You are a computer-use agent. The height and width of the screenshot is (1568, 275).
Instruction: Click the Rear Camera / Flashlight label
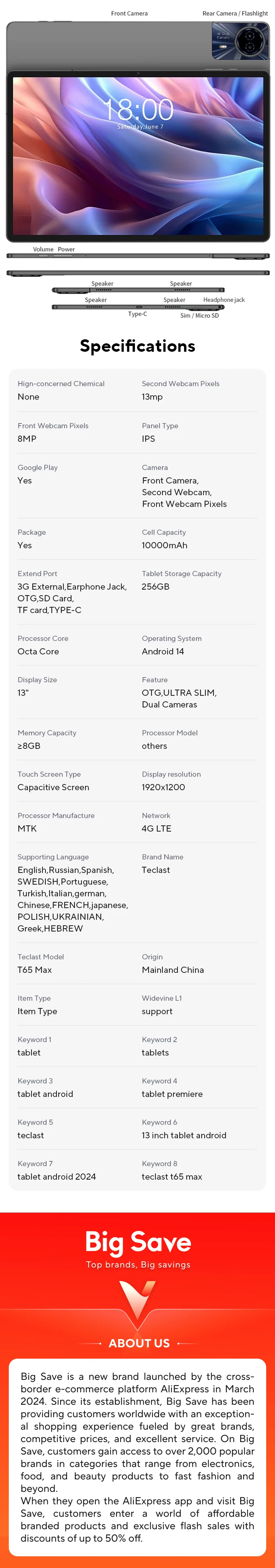tap(235, 14)
